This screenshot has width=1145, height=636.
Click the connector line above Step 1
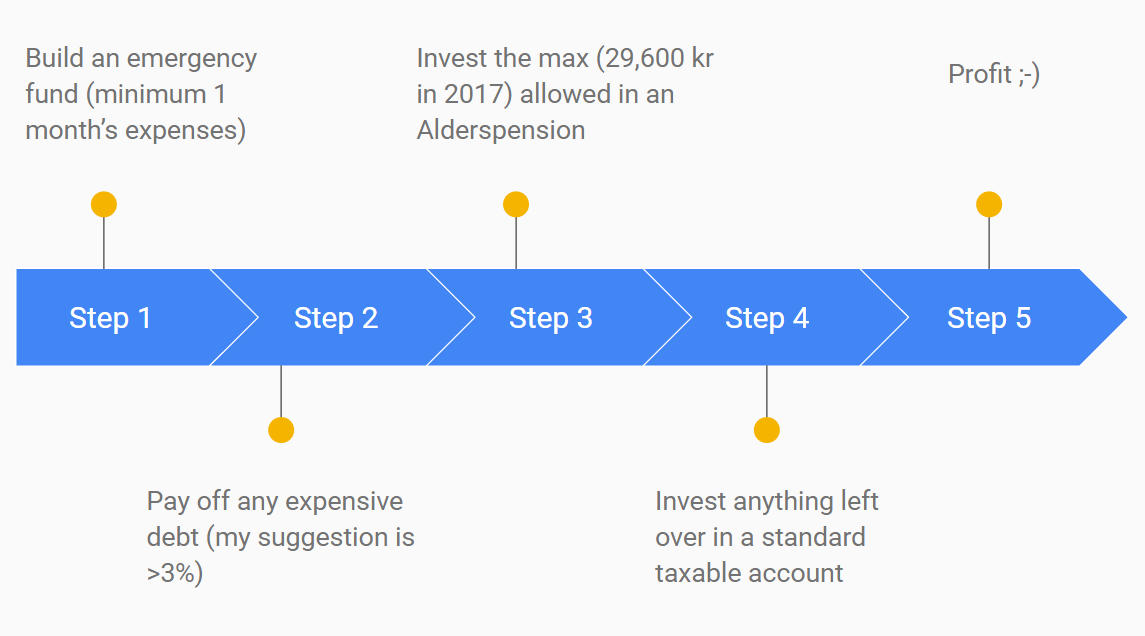104,243
